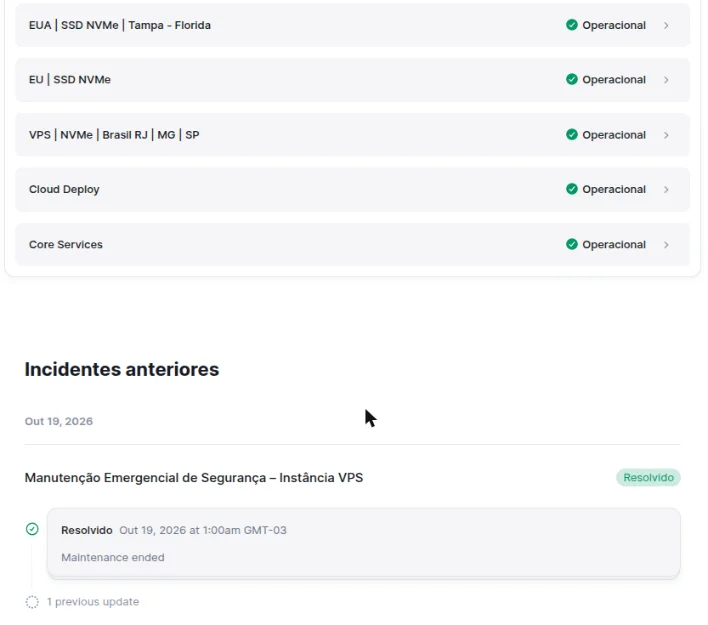This screenshot has width=708, height=625.
Task: Expand the EU | SSD NVMe row chevron
Action: coord(666,80)
